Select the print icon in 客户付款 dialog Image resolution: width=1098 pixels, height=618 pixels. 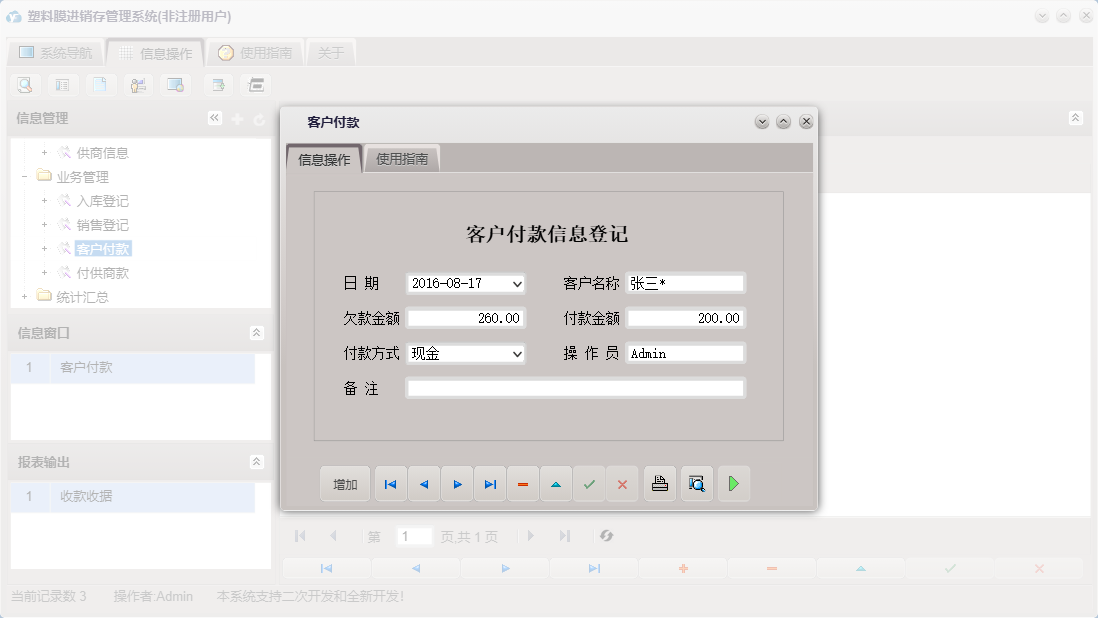pos(659,483)
